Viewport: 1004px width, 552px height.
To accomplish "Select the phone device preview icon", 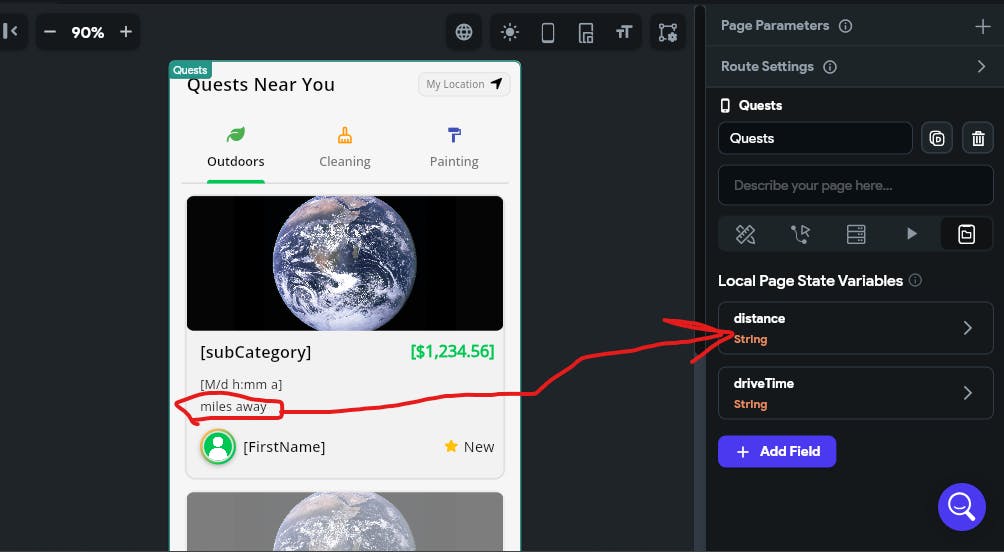I will [548, 32].
